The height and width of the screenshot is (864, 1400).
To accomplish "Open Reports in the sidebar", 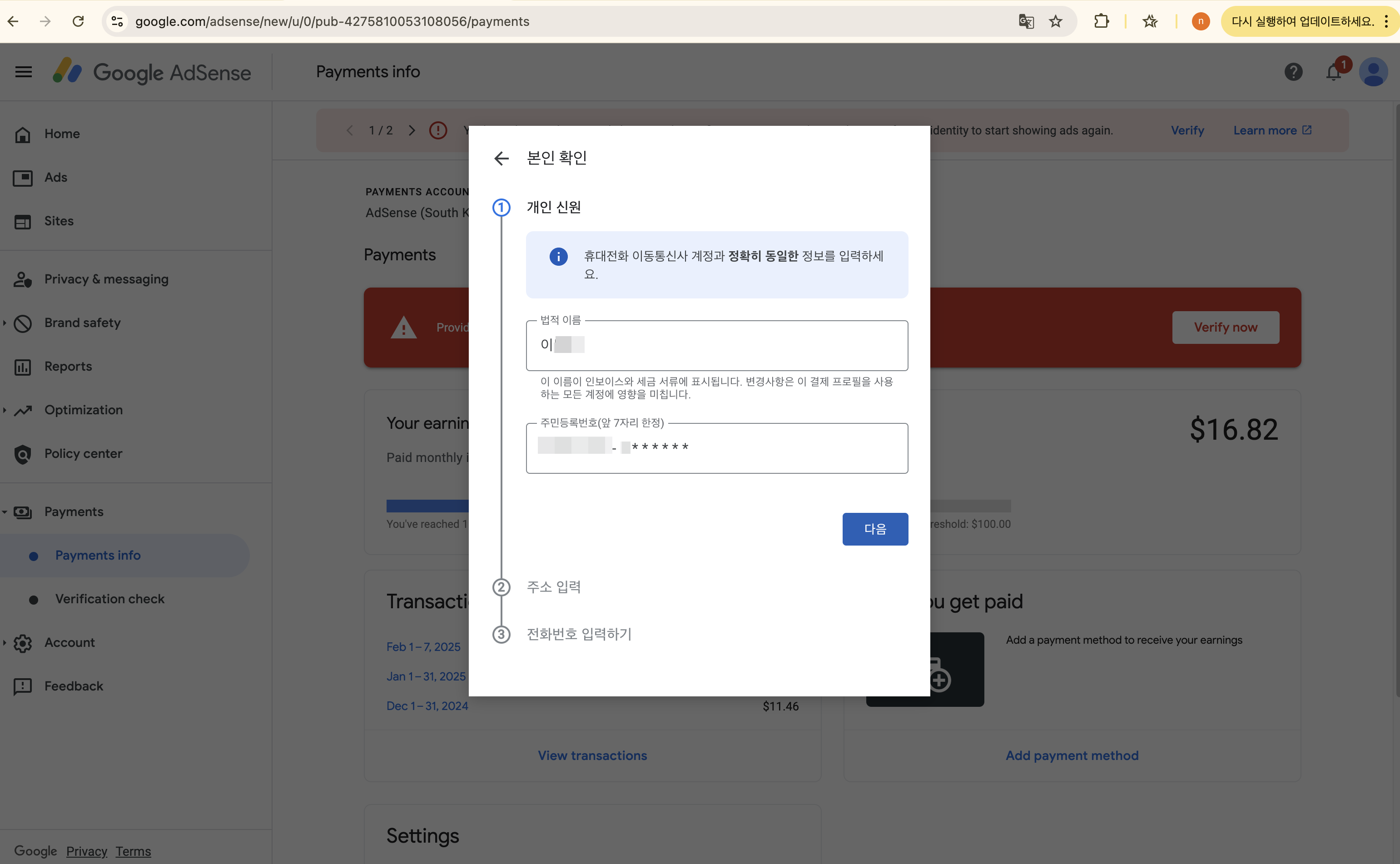I will pos(68,366).
